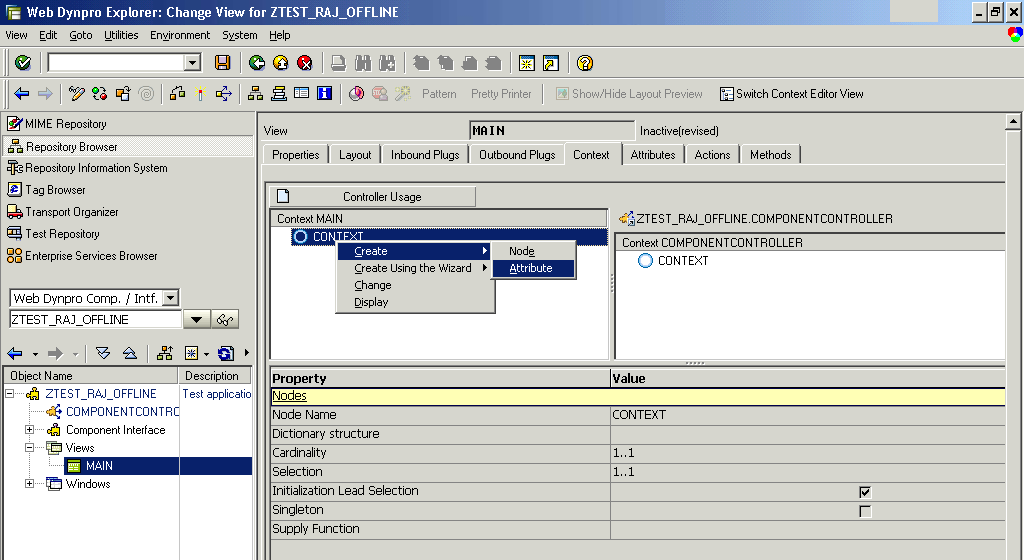Screen dimensions: 1024x560
Task: Click the blue Information icon in toolbar
Action: click(324, 94)
